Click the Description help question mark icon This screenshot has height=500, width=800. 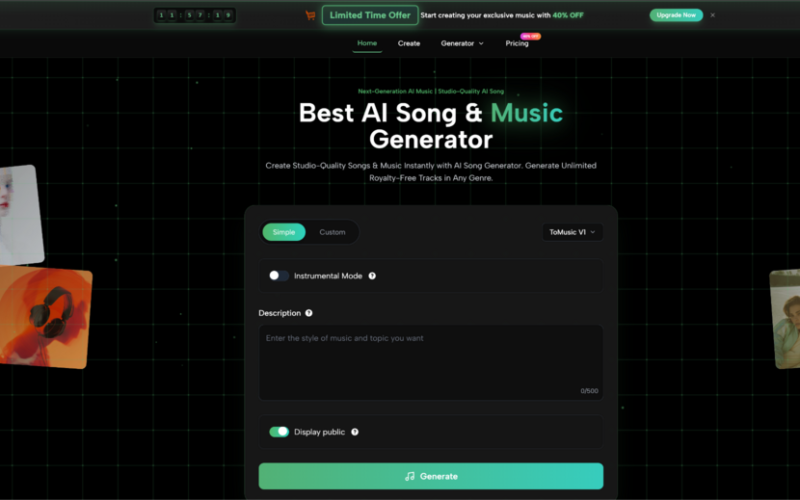coord(309,313)
